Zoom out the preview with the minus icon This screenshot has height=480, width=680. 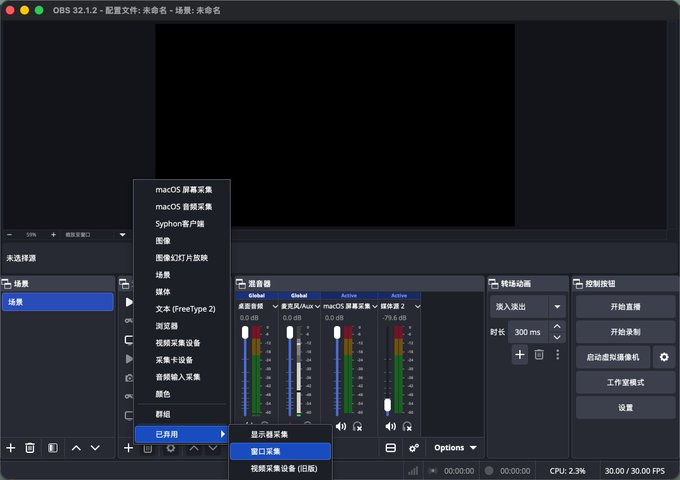pos(10,235)
